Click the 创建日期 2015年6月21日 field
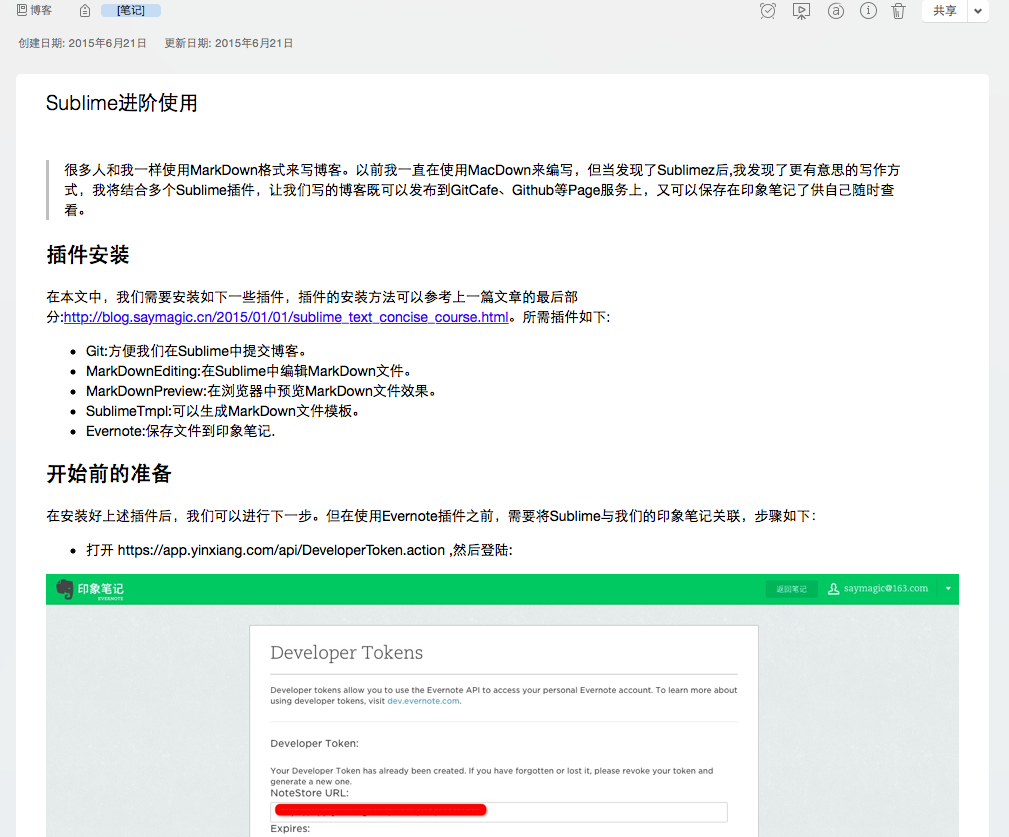Screen dimensions: 1009x837 click(x=82, y=43)
